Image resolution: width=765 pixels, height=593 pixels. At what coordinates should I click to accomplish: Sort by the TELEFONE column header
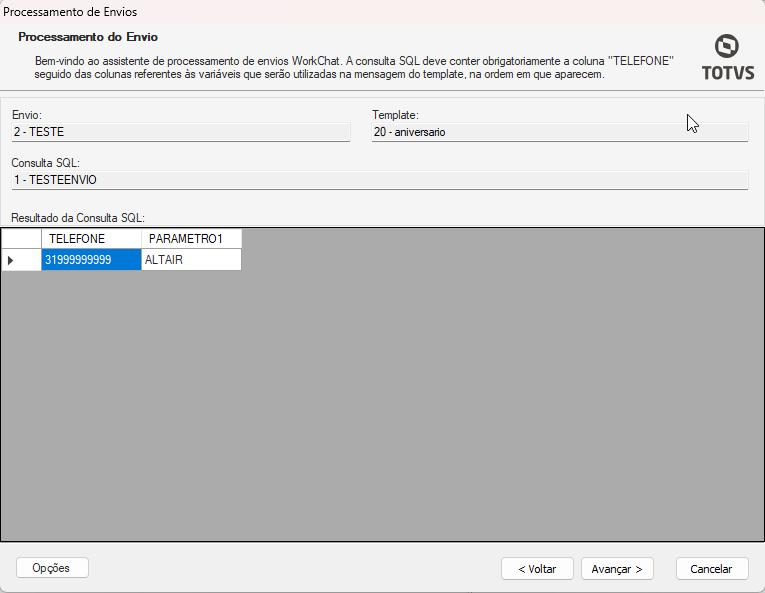point(91,239)
